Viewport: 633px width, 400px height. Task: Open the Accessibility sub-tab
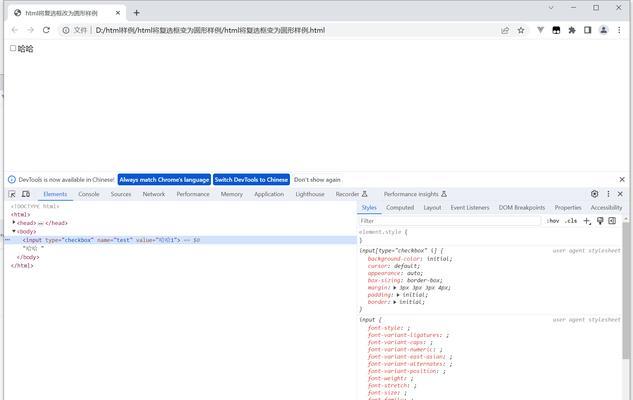click(606, 207)
